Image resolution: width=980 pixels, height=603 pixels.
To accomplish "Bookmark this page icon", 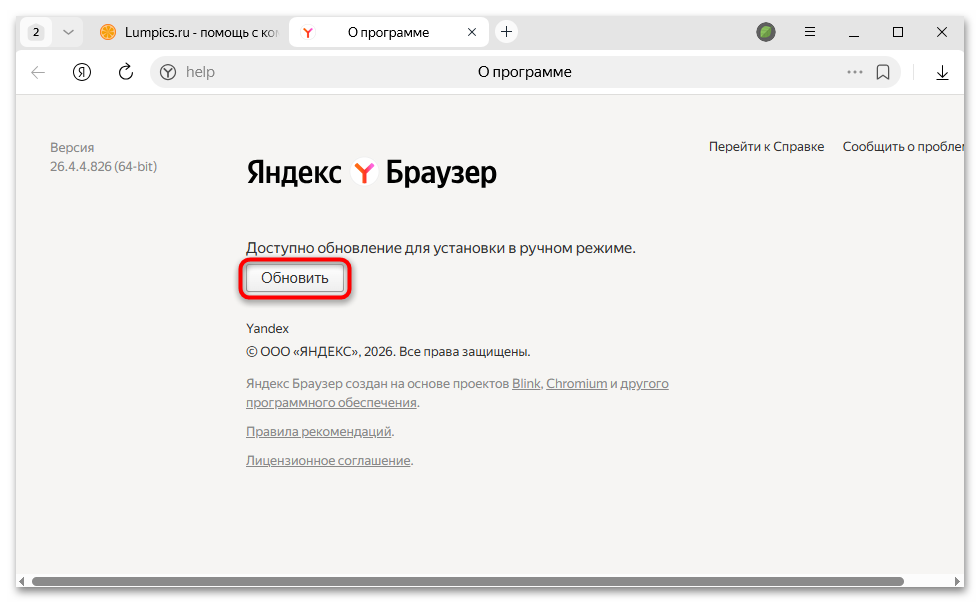I will pos(882,72).
